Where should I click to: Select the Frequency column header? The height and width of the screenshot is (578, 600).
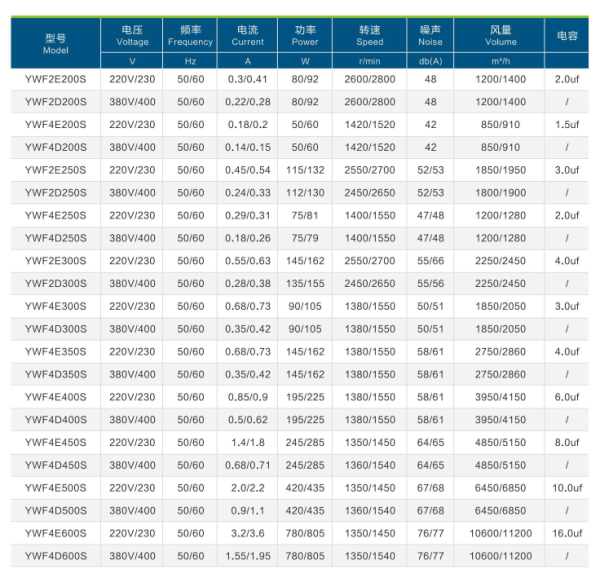click(x=190, y=36)
